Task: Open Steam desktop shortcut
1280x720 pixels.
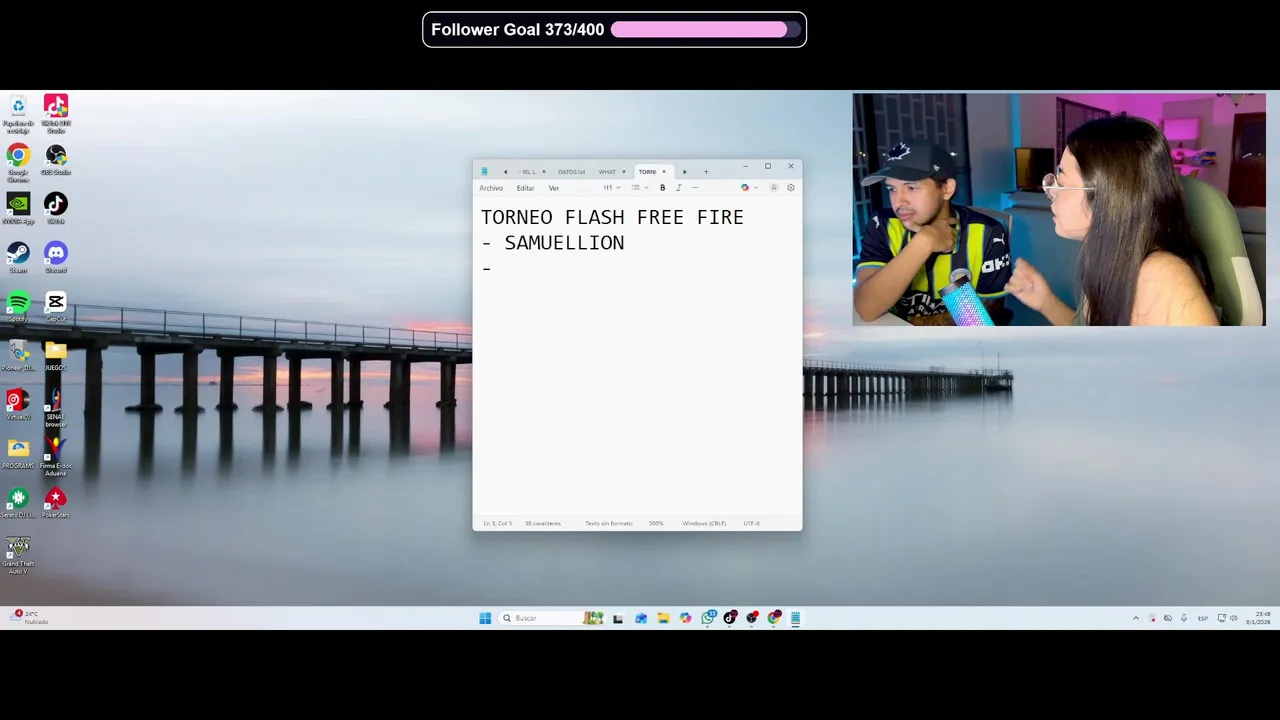Action: coord(18,258)
